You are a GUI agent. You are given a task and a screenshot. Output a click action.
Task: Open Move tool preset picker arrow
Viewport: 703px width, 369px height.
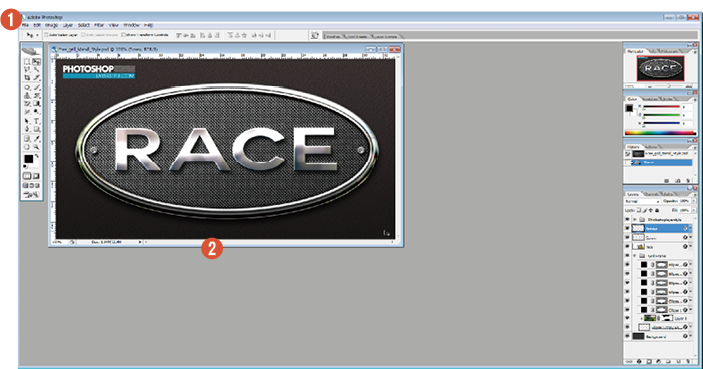[37, 35]
